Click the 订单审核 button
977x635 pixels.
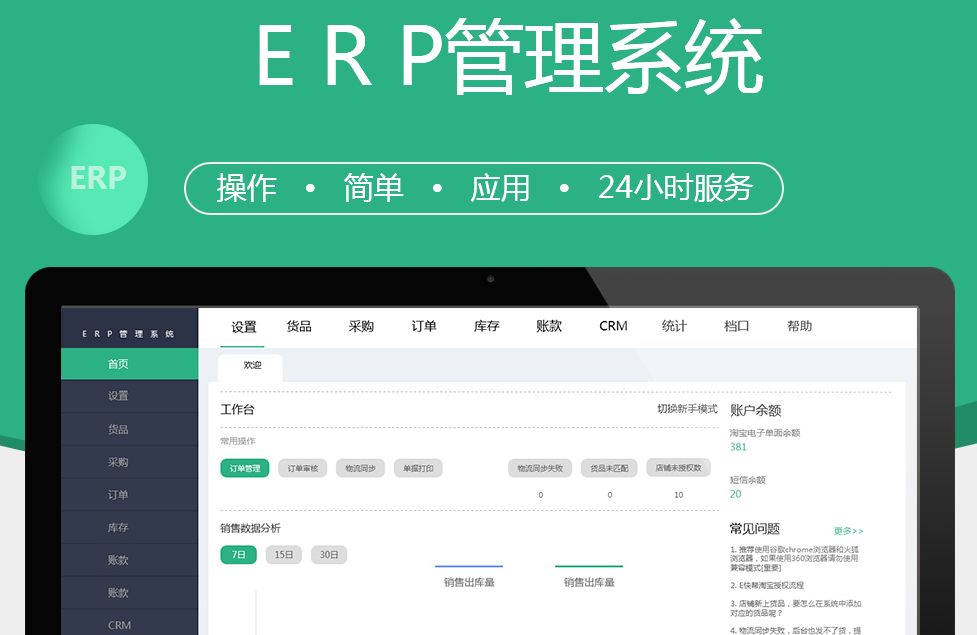click(302, 468)
